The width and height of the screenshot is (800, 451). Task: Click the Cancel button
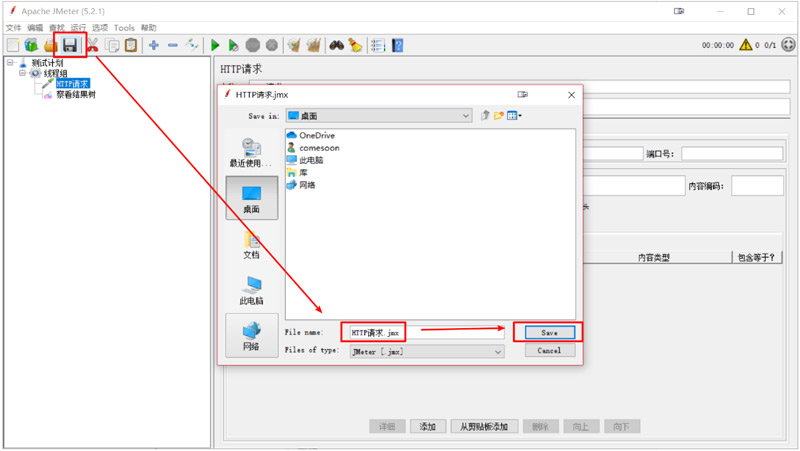(x=549, y=350)
